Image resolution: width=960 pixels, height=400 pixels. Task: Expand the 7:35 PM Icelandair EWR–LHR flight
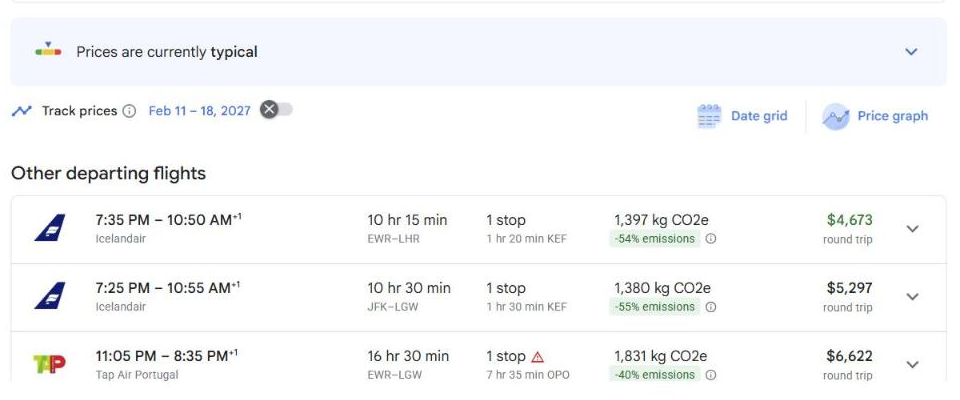[912, 229]
